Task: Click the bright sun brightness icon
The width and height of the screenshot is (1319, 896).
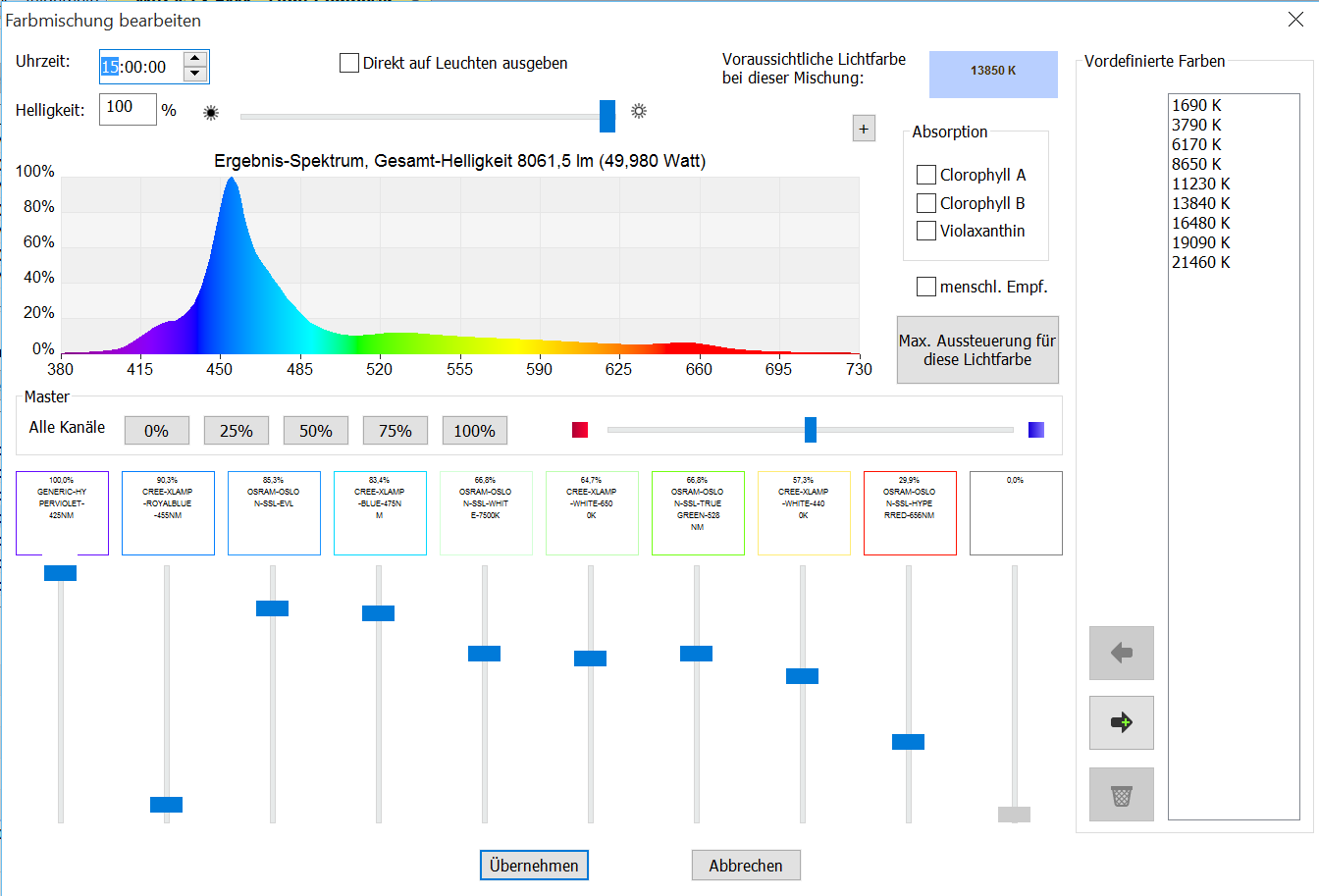Action: coord(639,112)
